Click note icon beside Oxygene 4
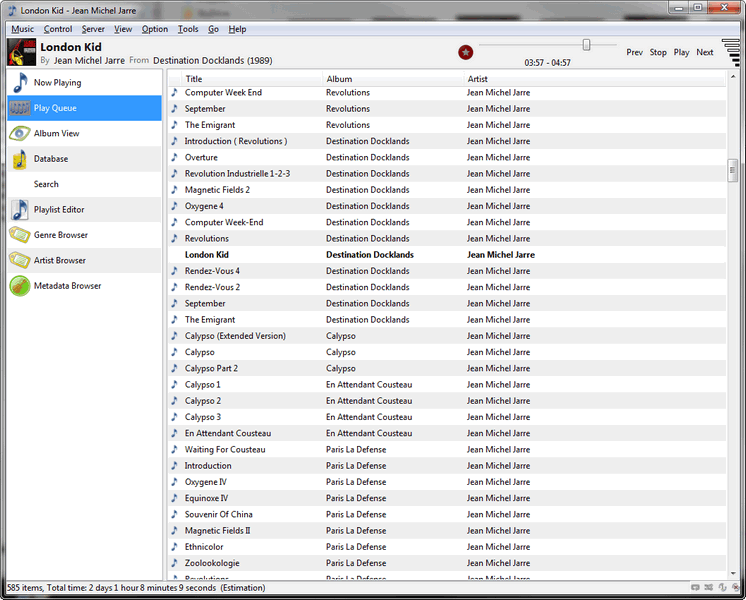The width and height of the screenshot is (746, 600). (175, 206)
